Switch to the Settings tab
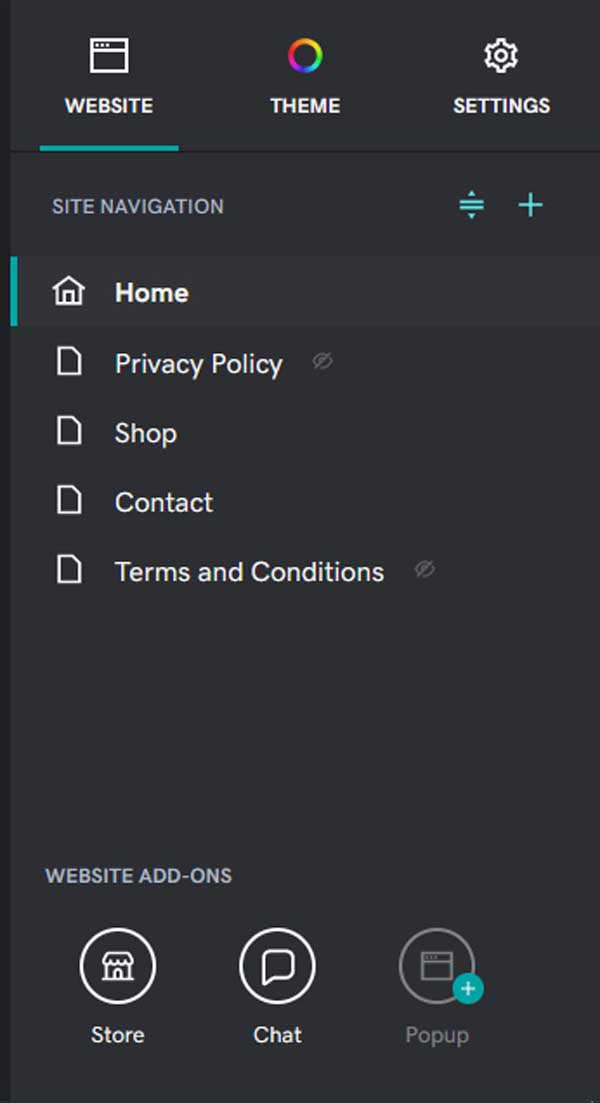The height and width of the screenshot is (1103, 600). 500,75
